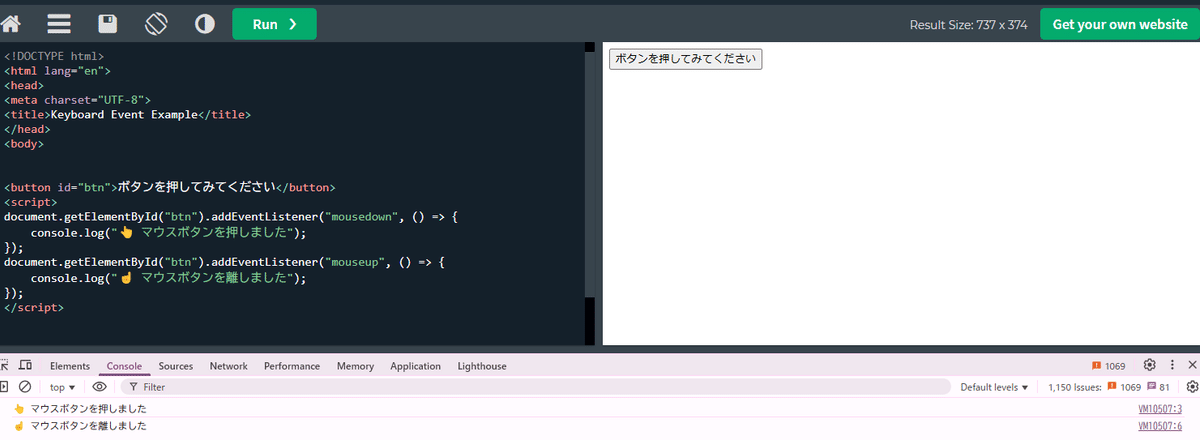Click the マウスボタンを押しました log message
This screenshot has height=440, width=1200.
[89, 409]
